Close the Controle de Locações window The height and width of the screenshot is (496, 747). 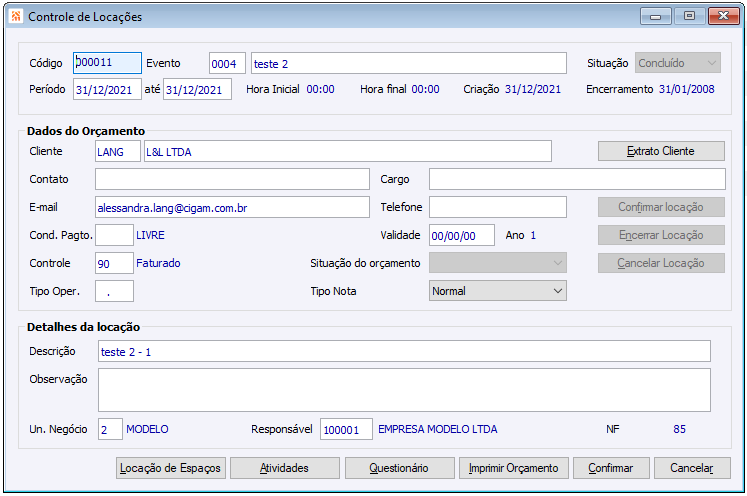(723, 16)
